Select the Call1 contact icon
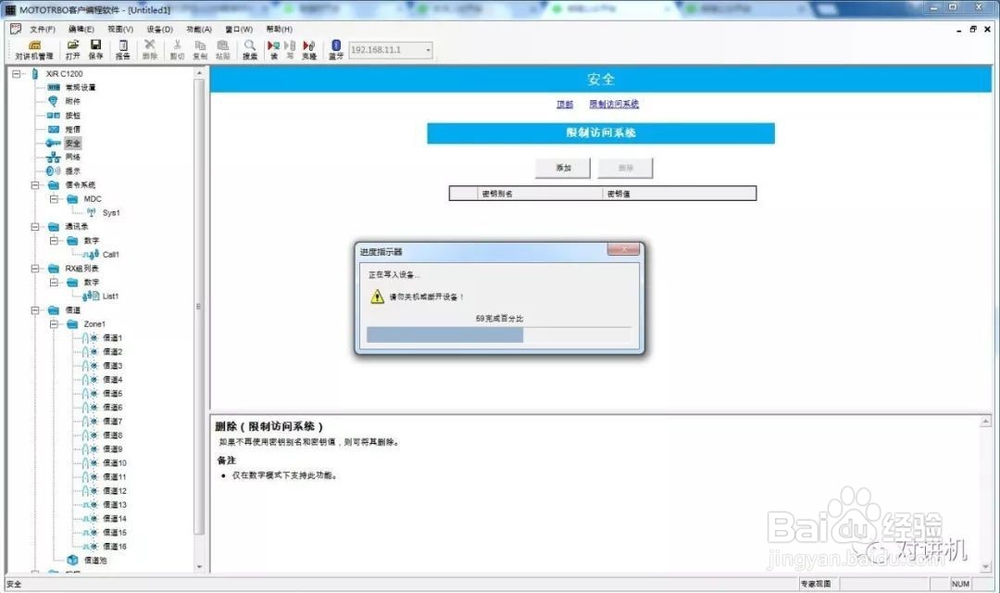This screenshot has width=1000, height=593. point(91,254)
